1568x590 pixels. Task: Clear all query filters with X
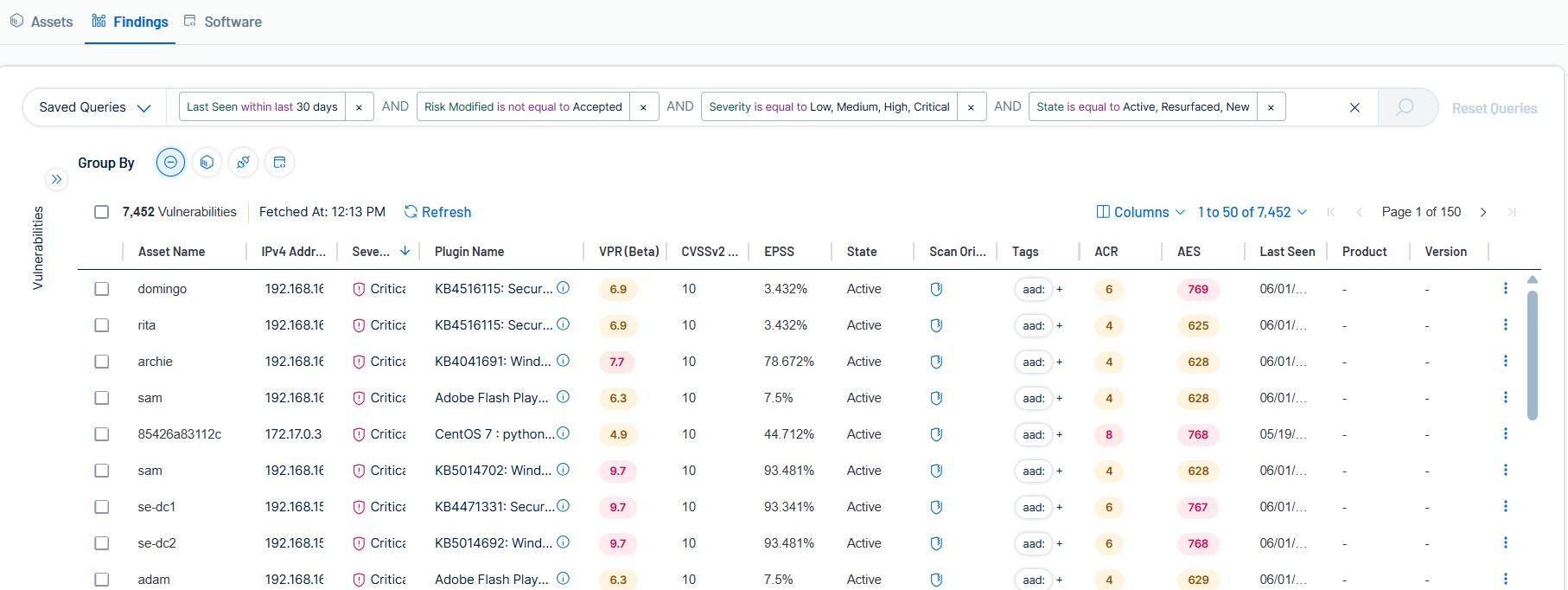(x=1354, y=107)
